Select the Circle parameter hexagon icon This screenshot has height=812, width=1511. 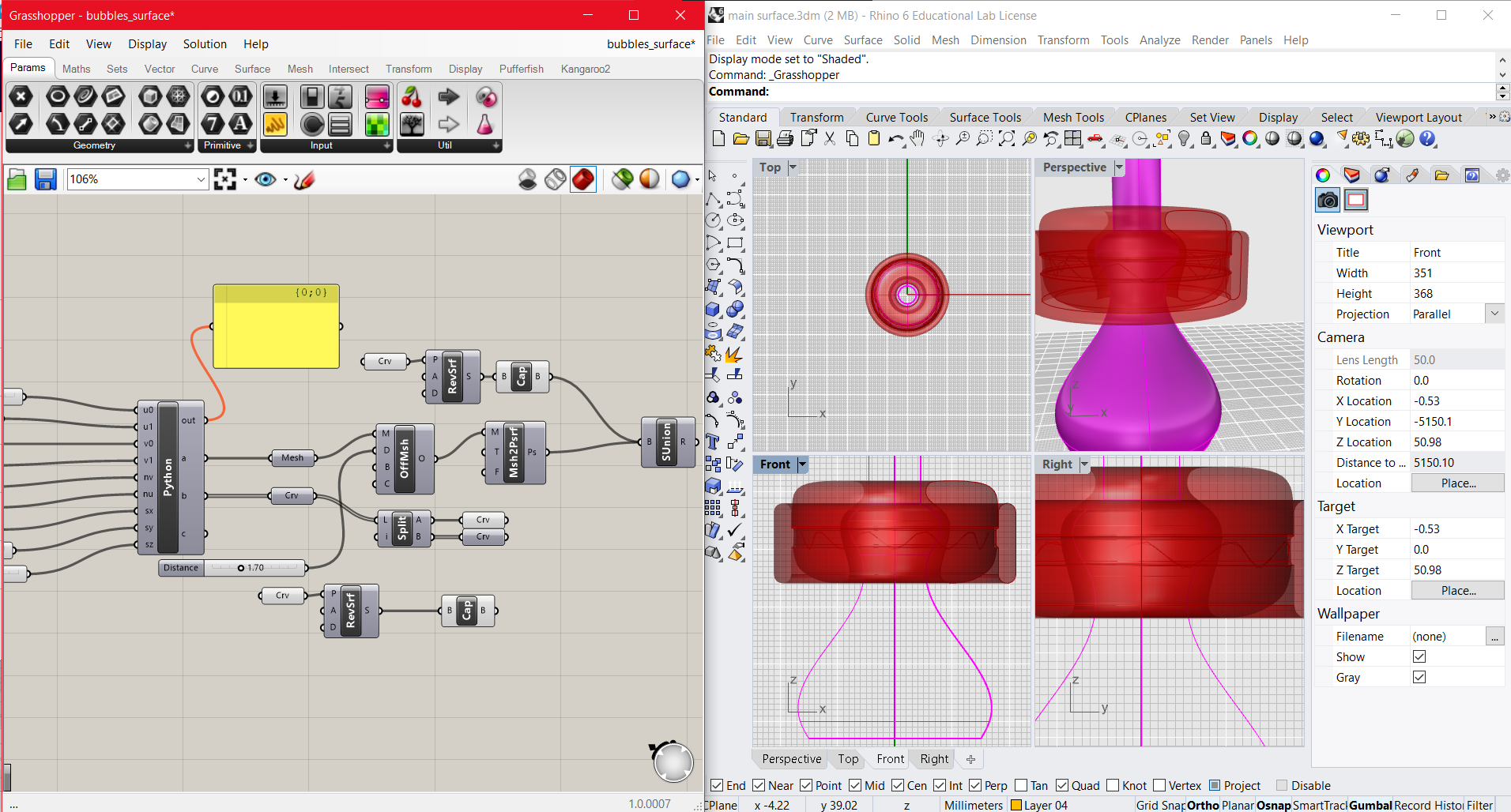pyautogui.click(x=58, y=97)
